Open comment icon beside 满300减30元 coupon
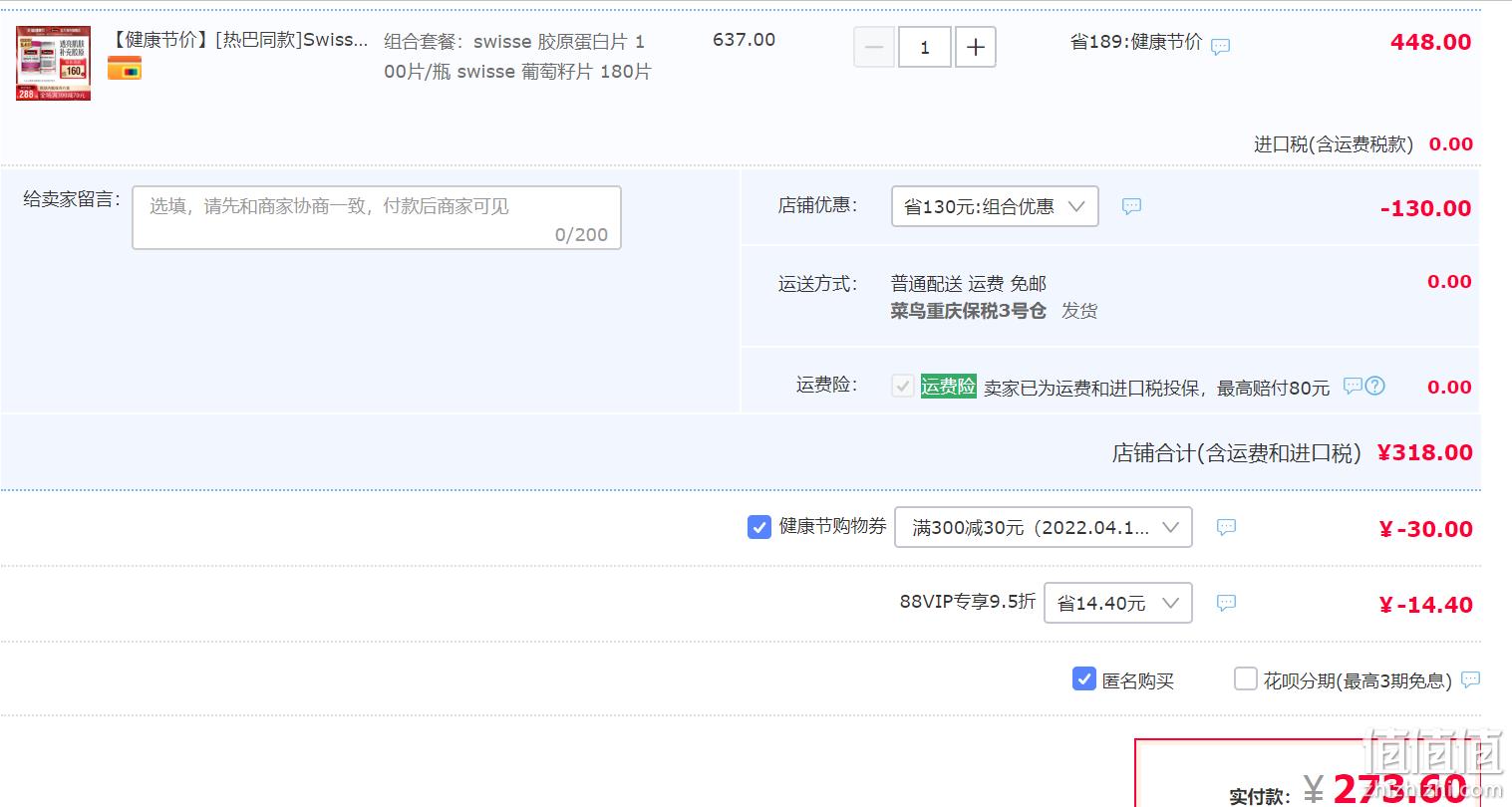This screenshot has width=1512, height=807. coord(1227,527)
